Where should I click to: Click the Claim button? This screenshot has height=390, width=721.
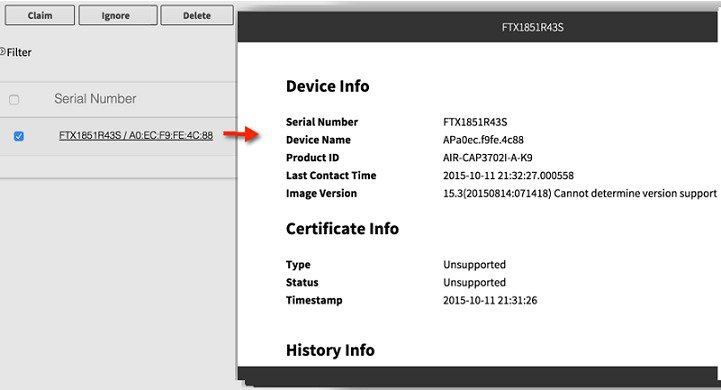tap(40, 15)
